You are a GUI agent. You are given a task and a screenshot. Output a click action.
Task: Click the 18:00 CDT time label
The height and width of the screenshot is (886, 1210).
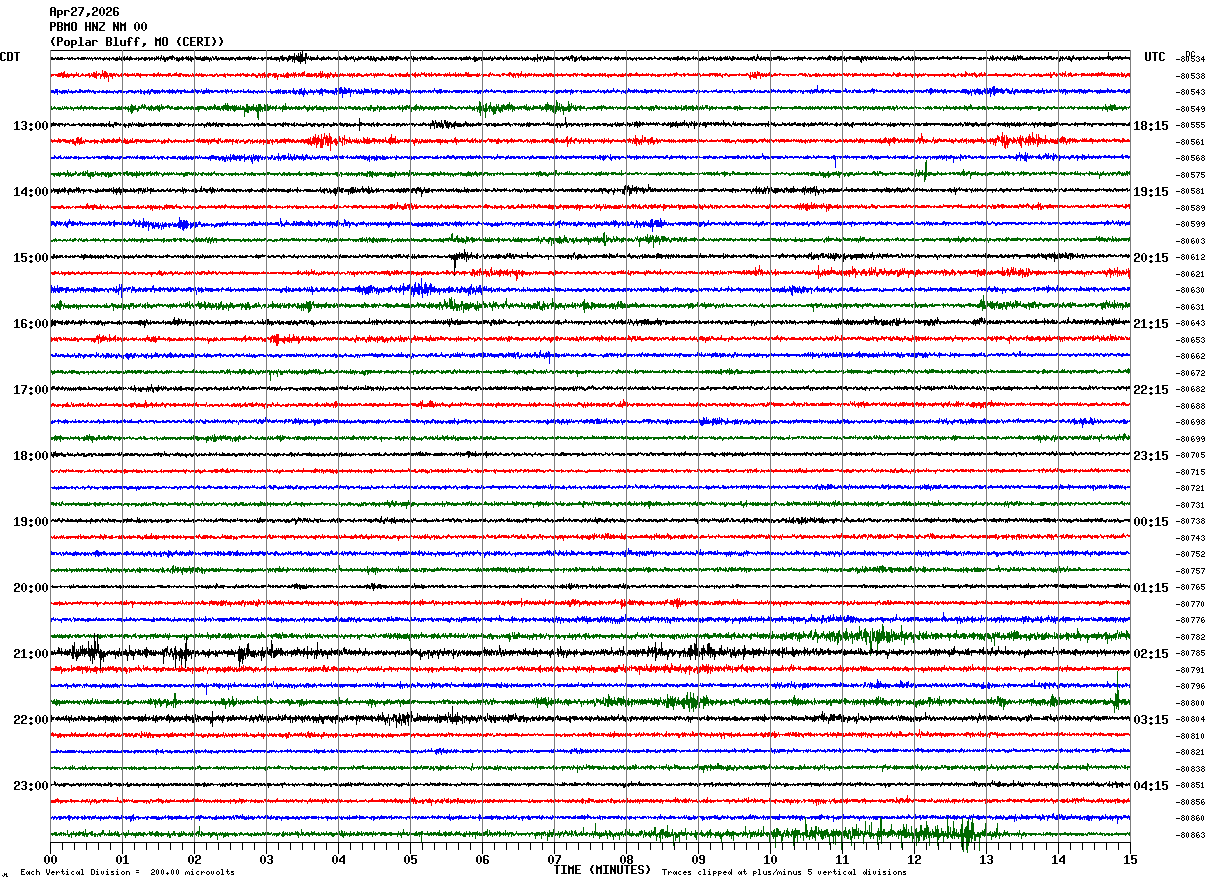pyautogui.click(x=31, y=456)
